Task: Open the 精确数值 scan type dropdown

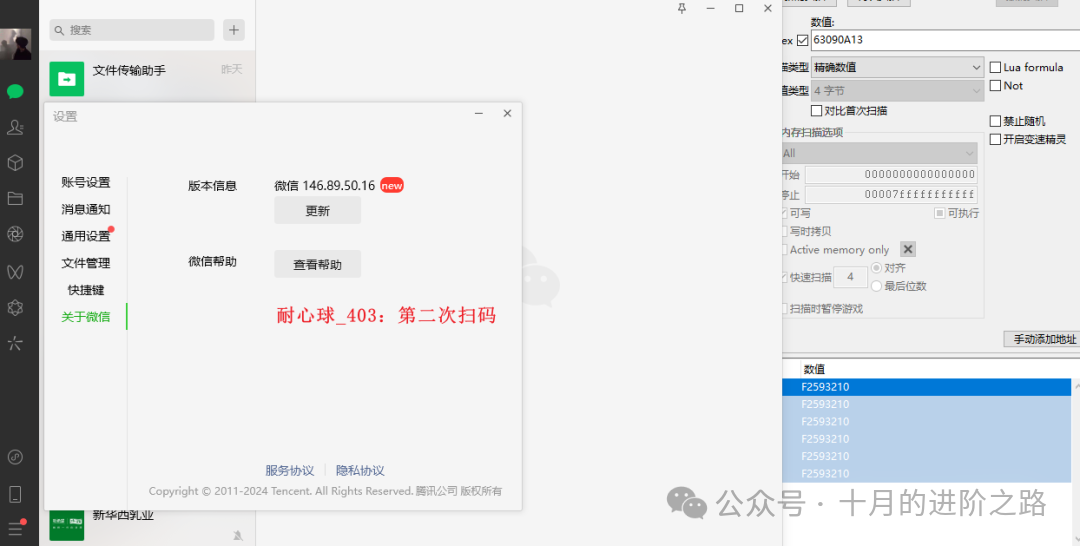Action: 897,67
